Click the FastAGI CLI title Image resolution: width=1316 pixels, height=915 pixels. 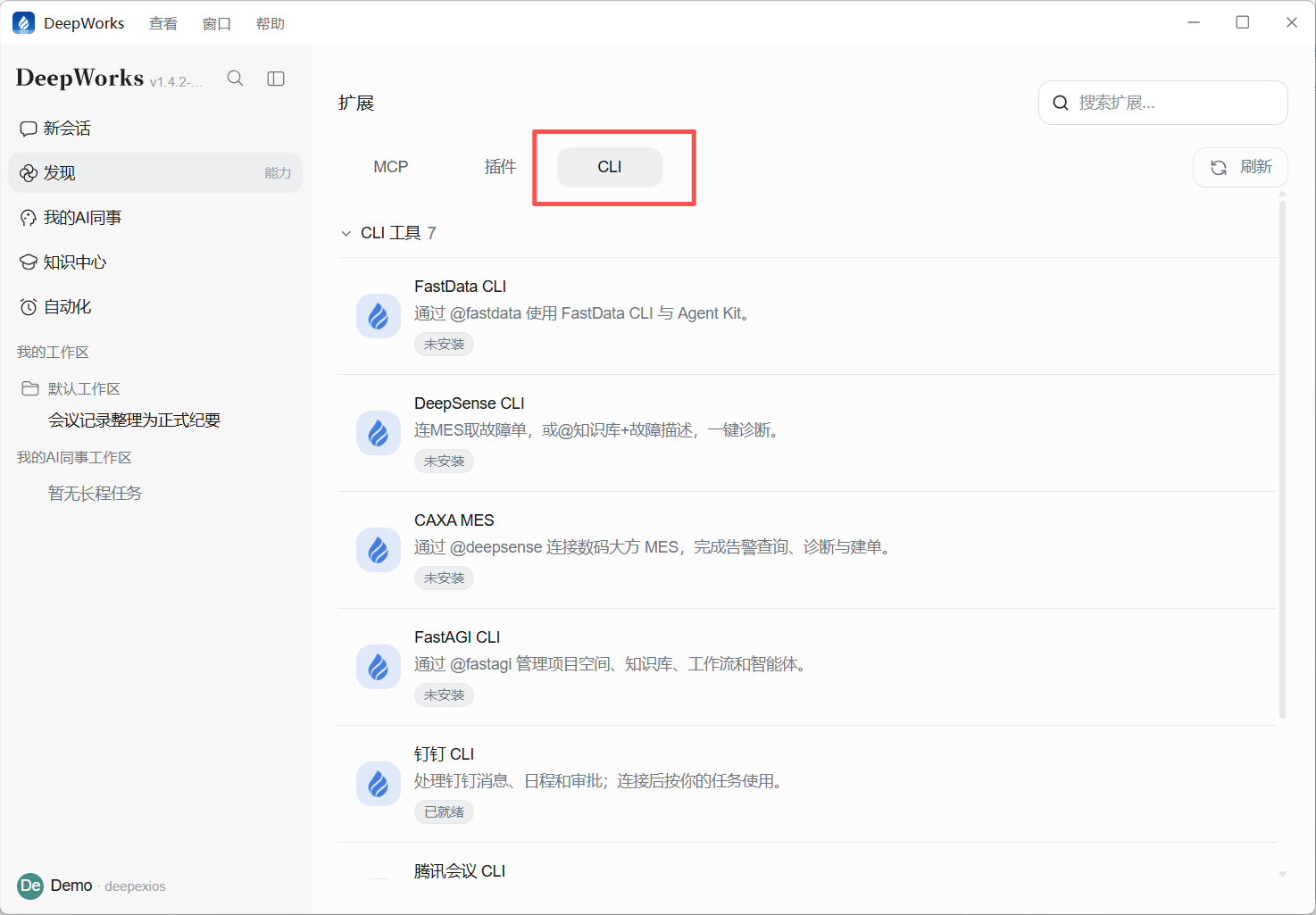coord(457,637)
